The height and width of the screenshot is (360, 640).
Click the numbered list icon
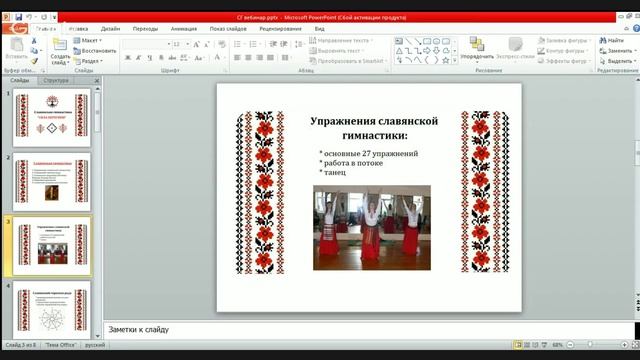tap(253, 44)
